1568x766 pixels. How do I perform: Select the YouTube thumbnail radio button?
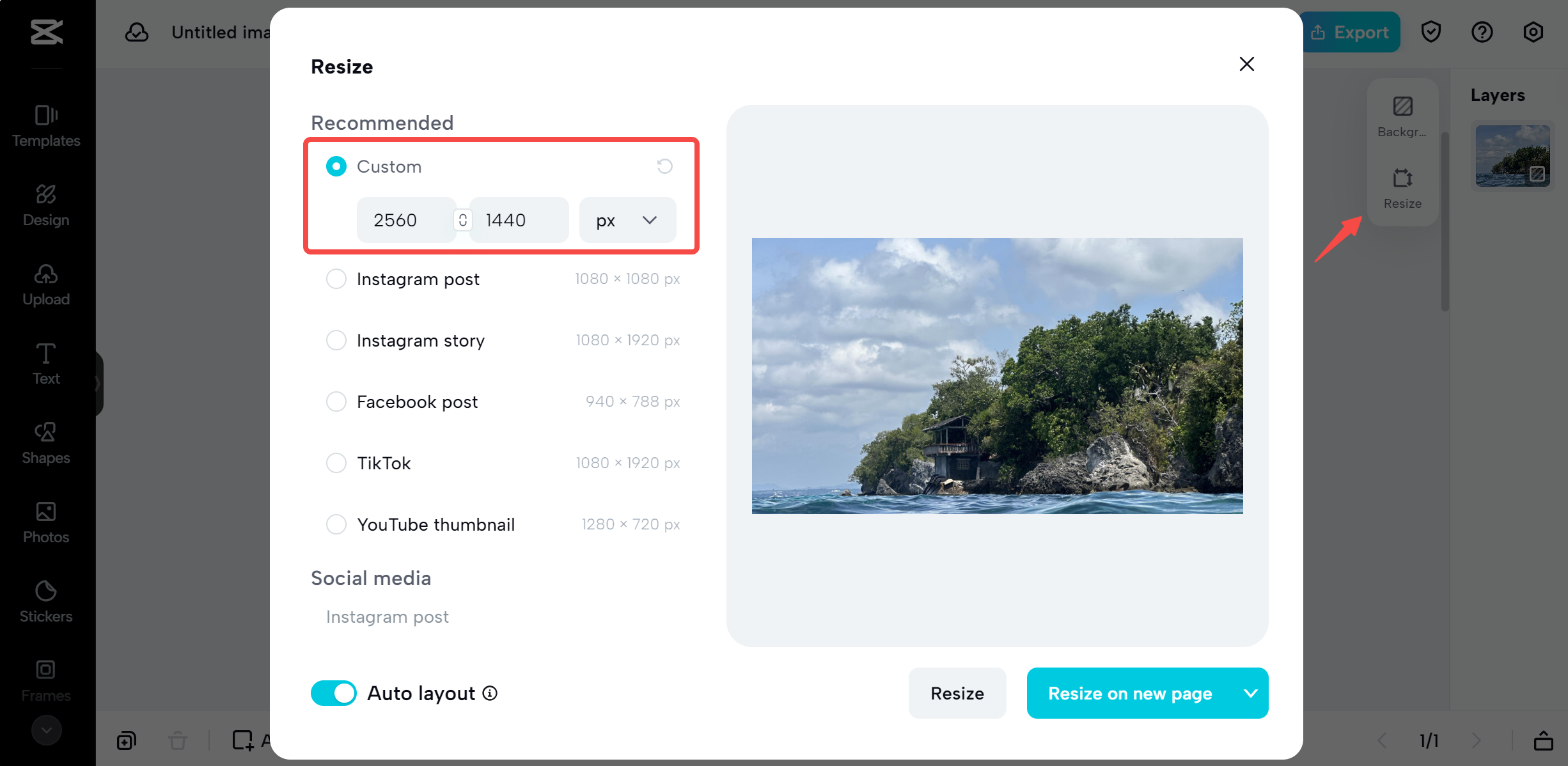(337, 524)
